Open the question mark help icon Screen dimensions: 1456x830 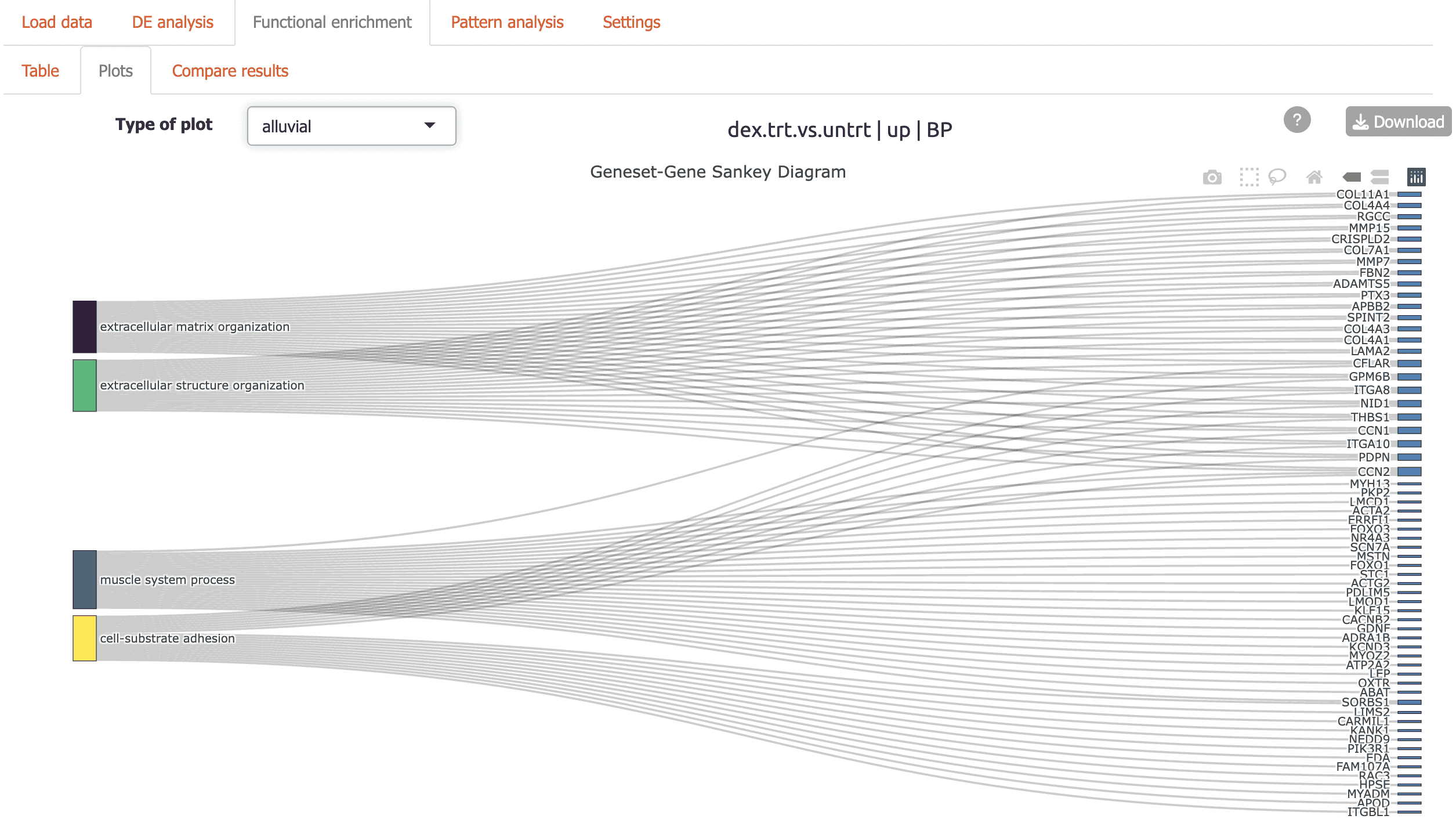1297,120
